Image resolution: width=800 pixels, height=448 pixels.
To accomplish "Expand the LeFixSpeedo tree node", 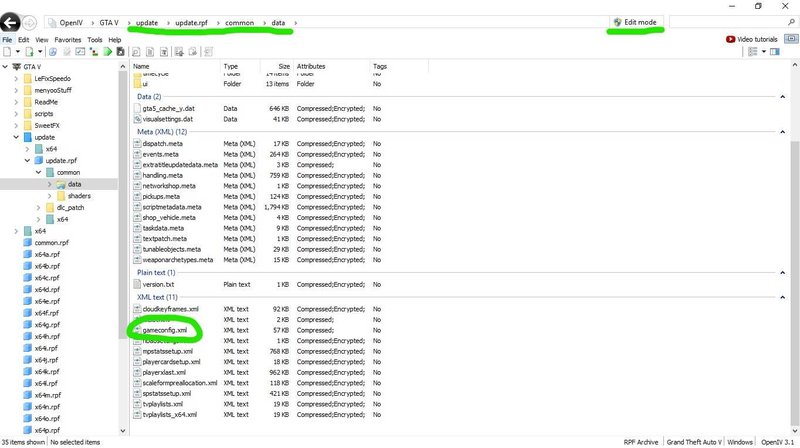I will point(16,79).
